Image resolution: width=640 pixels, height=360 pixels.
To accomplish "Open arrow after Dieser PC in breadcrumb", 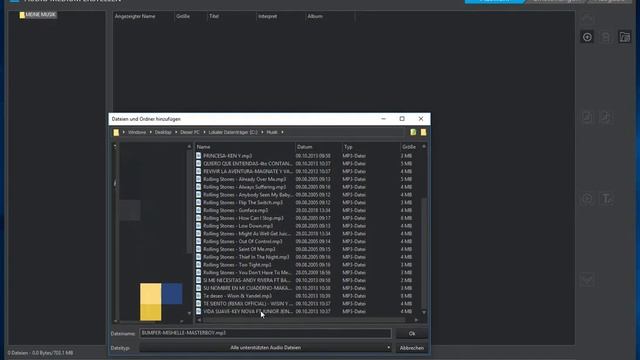I will tap(204, 132).
